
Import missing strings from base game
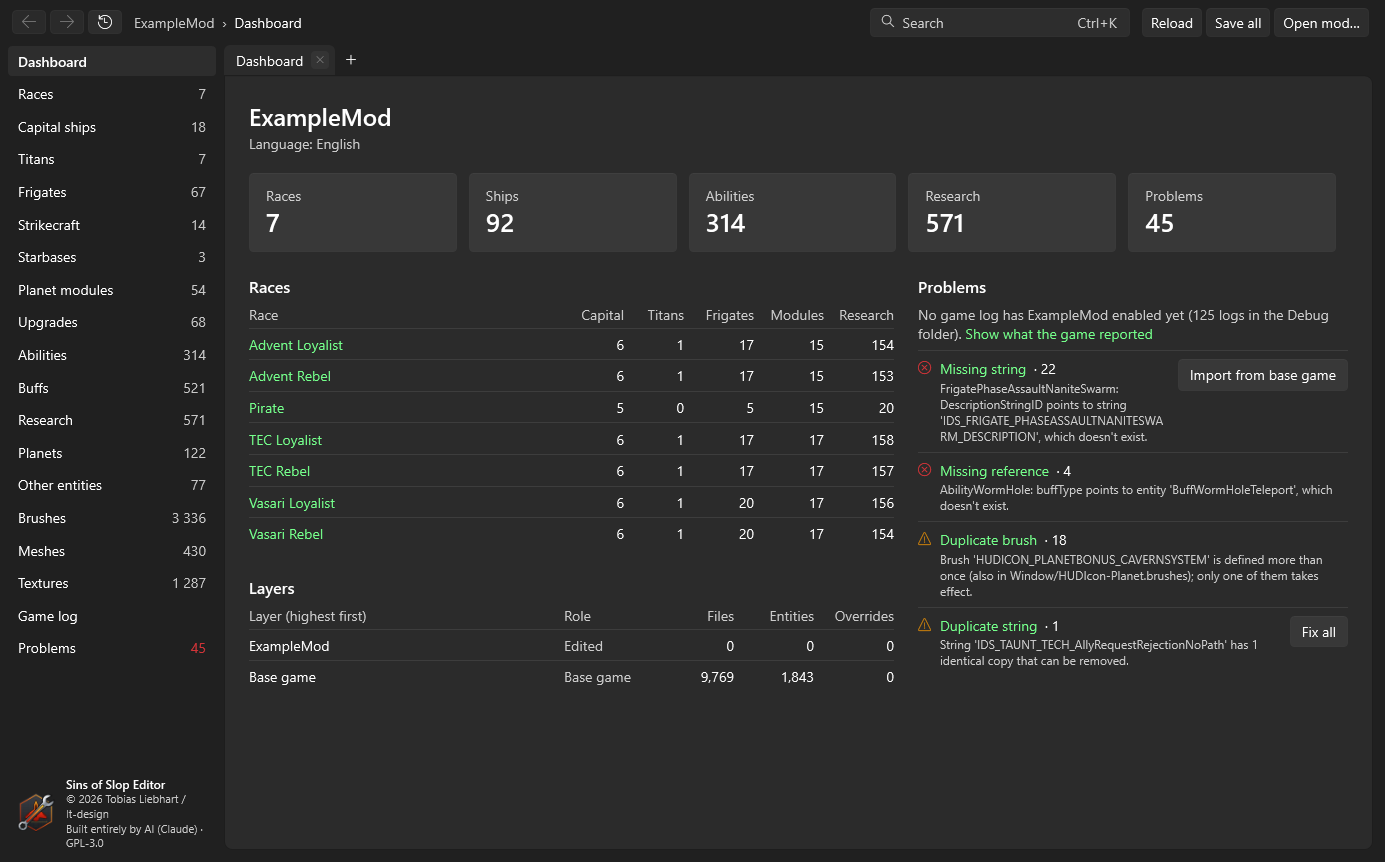click(x=1263, y=375)
